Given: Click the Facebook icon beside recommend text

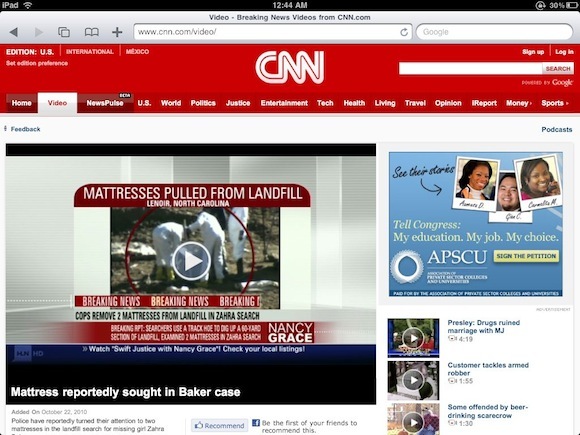Looking at the screenshot, I should (x=256, y=423).
